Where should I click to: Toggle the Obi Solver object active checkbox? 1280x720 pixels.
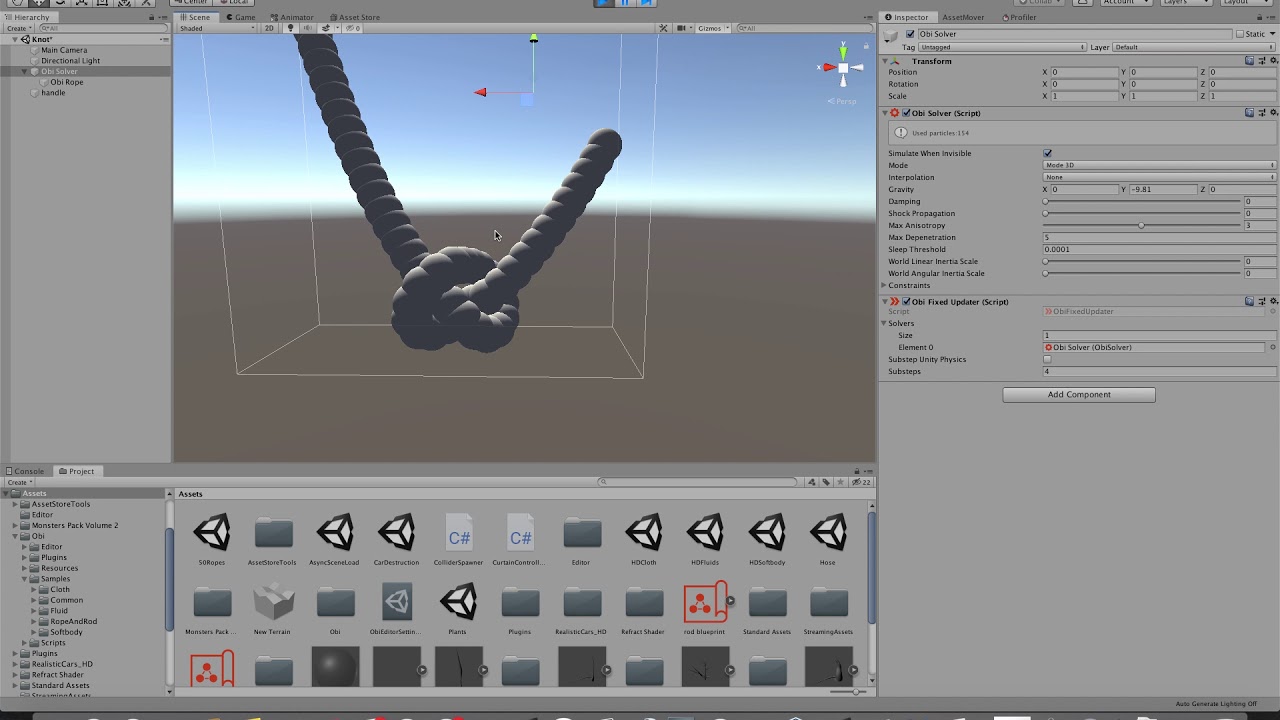point(910,34)
